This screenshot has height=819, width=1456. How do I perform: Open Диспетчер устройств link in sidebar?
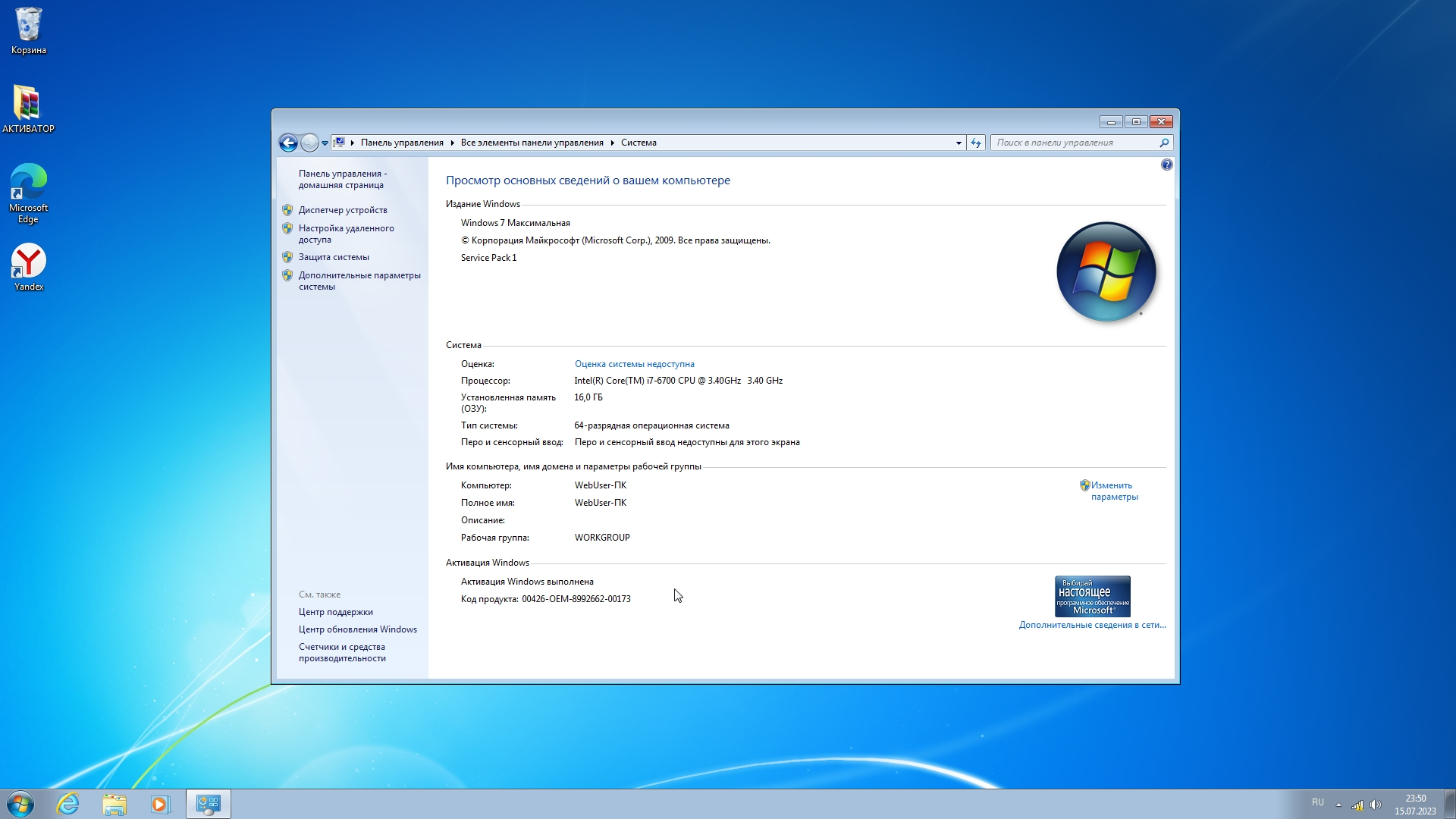343,210
